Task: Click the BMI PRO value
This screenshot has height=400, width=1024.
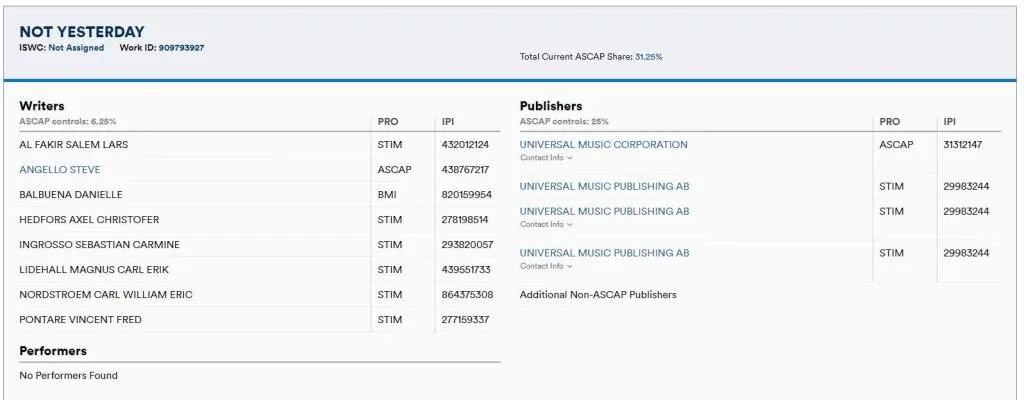Action: [387, 195]
